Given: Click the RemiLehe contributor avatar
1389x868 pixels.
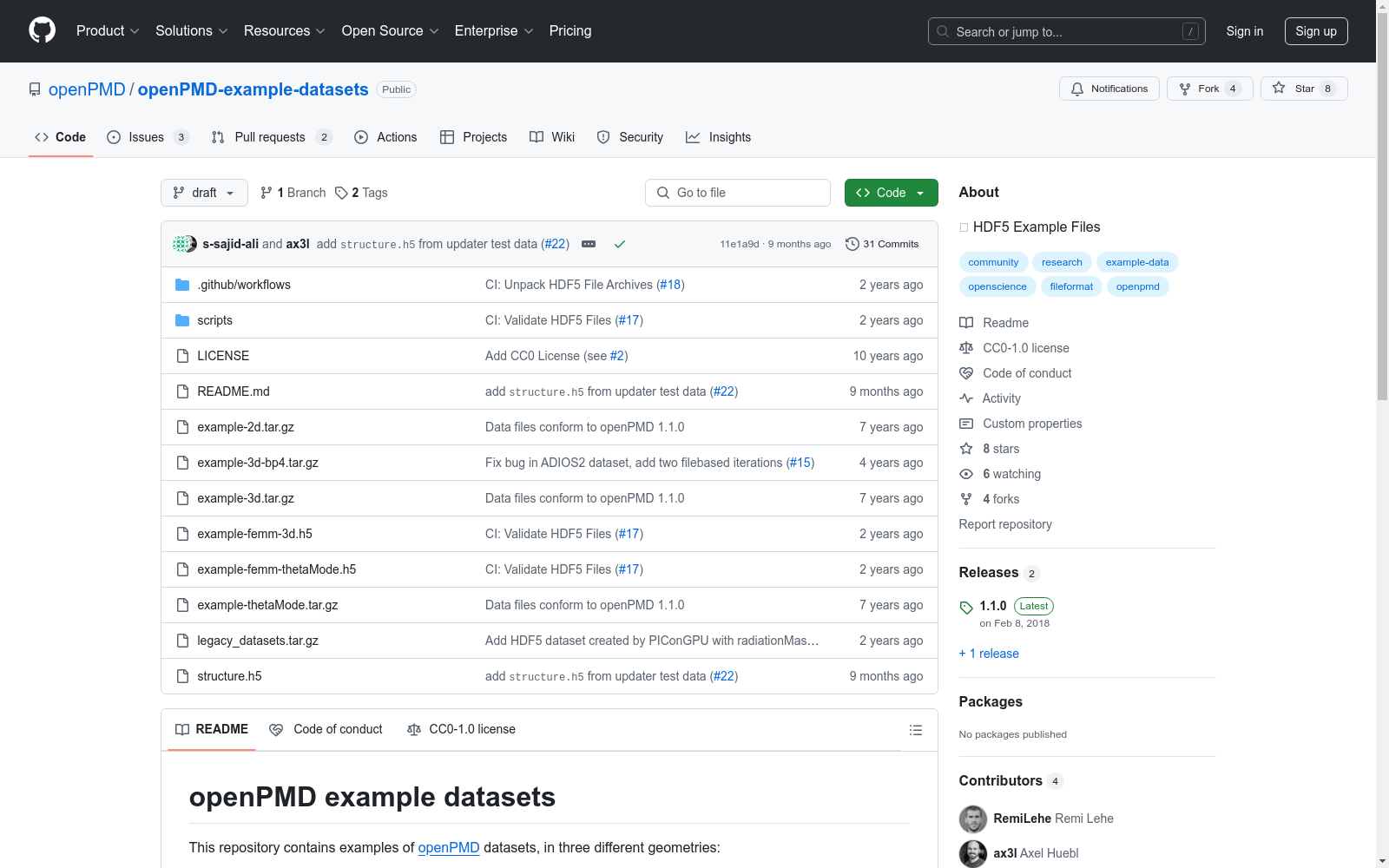Looking at the screenshot, I should [x=973, y=819].
